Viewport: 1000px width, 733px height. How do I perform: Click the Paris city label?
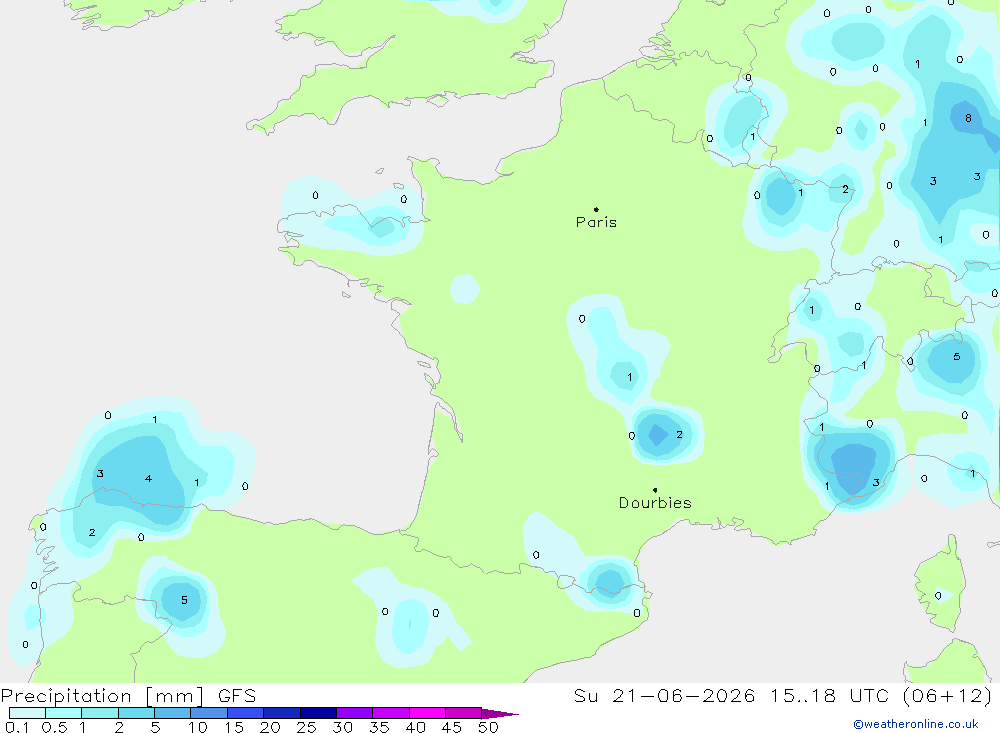pyautogui.click(x=596, y=222)
